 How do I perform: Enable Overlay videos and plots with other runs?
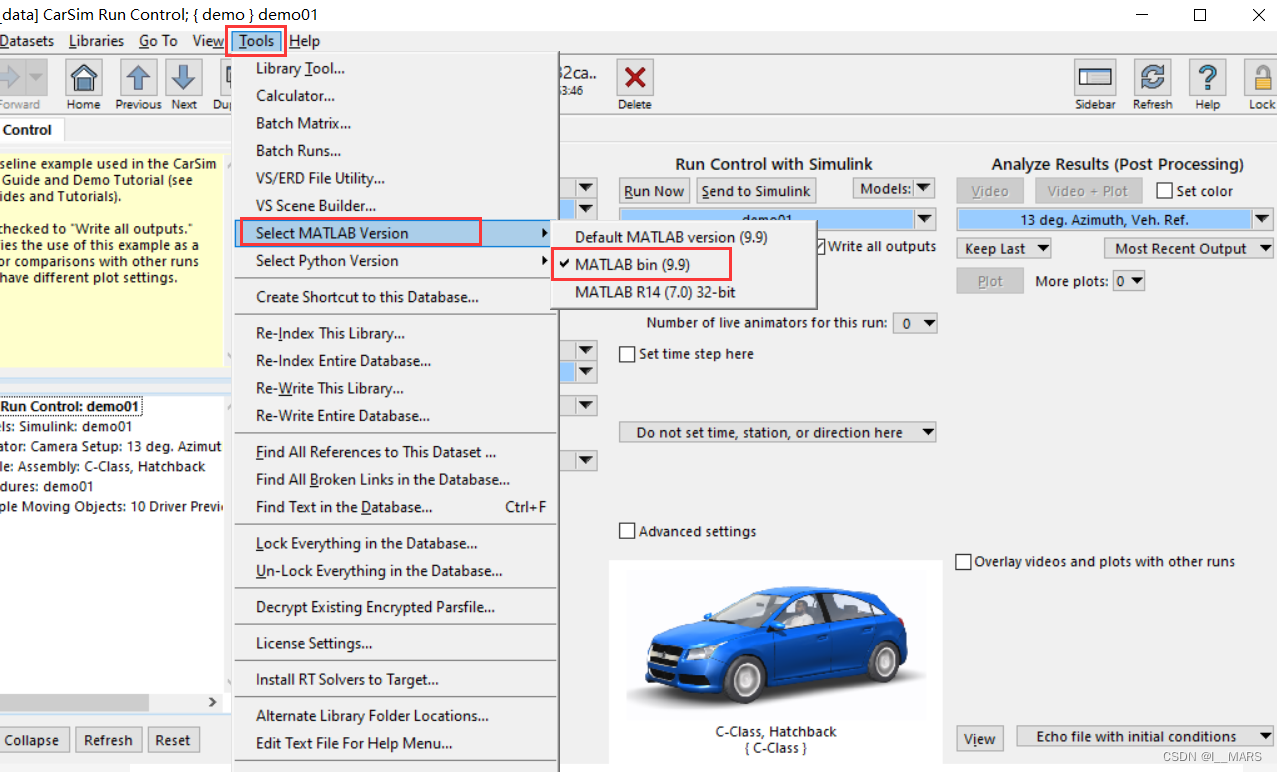click(963, 562)
